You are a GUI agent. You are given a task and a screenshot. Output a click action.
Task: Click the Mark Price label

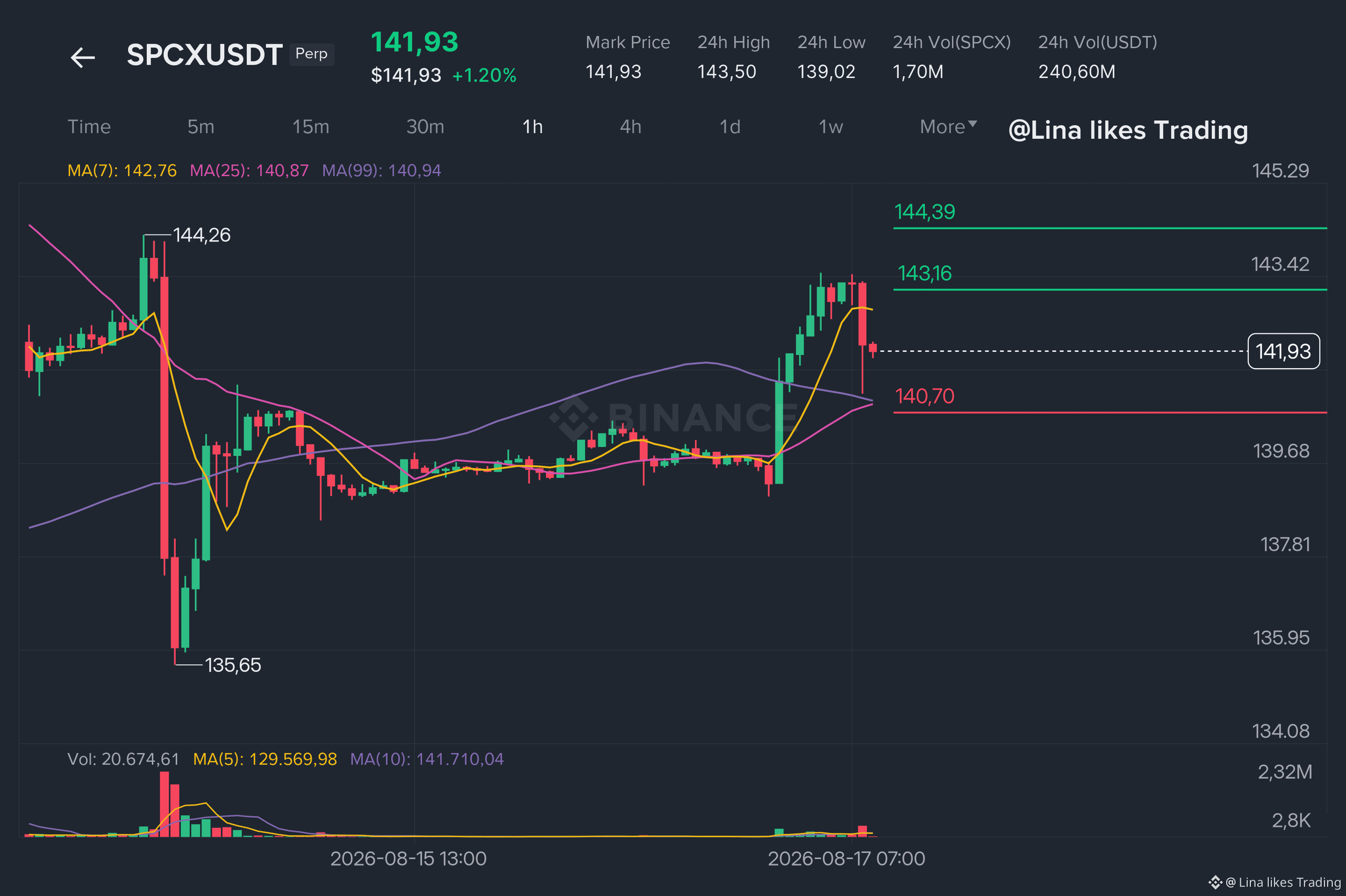pyautogui.click(x=628, y=42)
